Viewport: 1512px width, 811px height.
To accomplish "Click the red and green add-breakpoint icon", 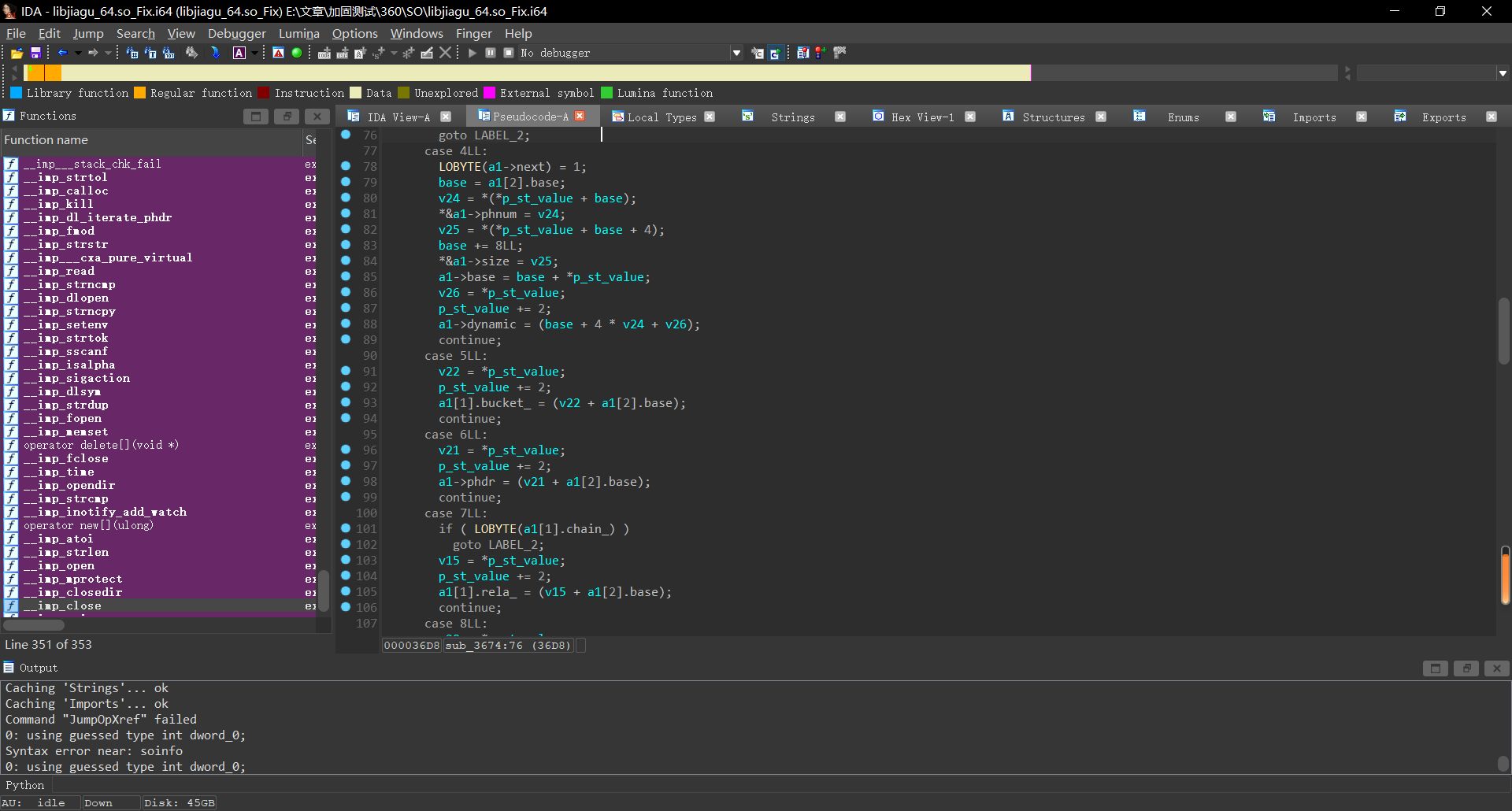I will (821, 53).
